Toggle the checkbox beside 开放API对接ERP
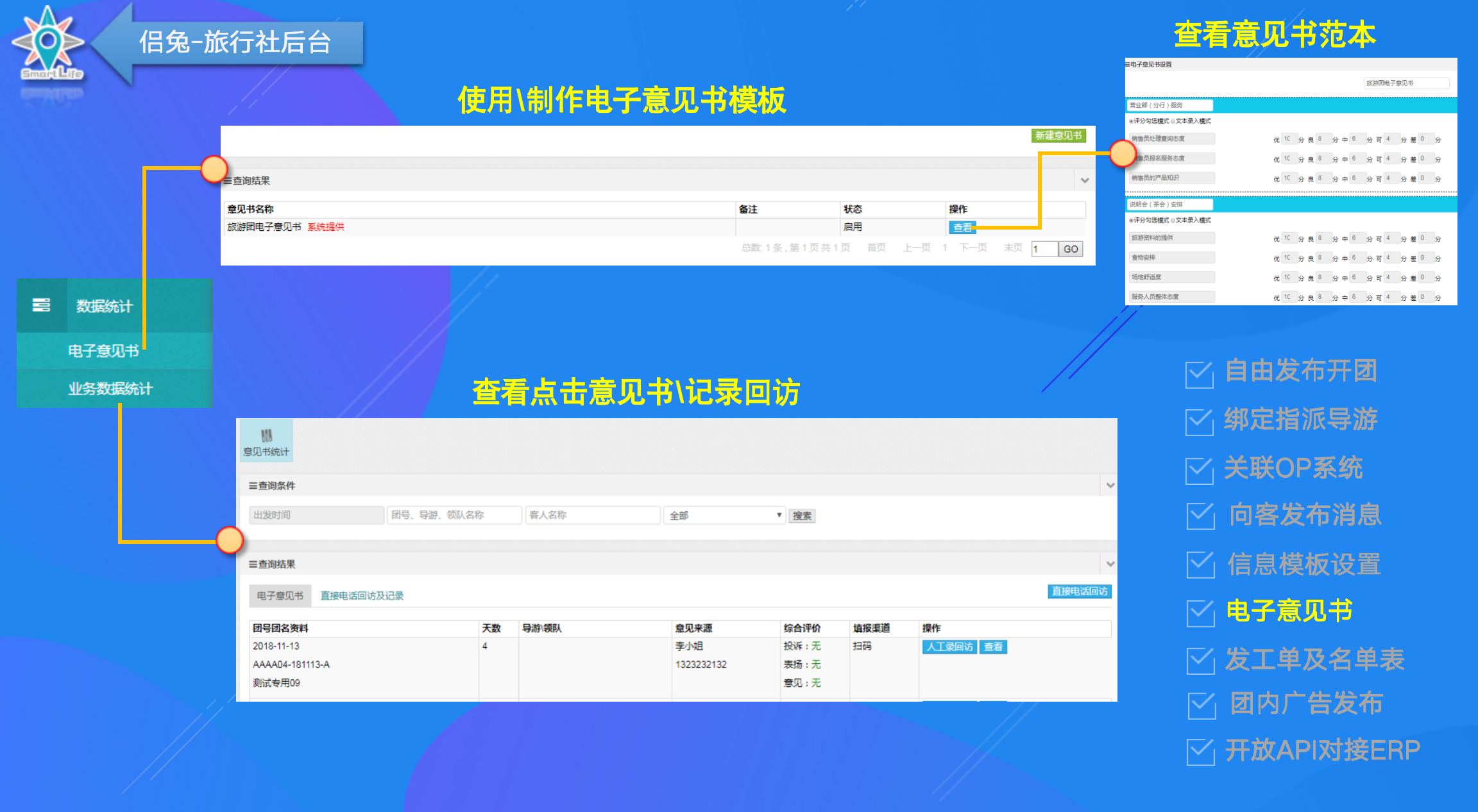The width and height of the screenshot is (1478, 812). point(1201,752)
